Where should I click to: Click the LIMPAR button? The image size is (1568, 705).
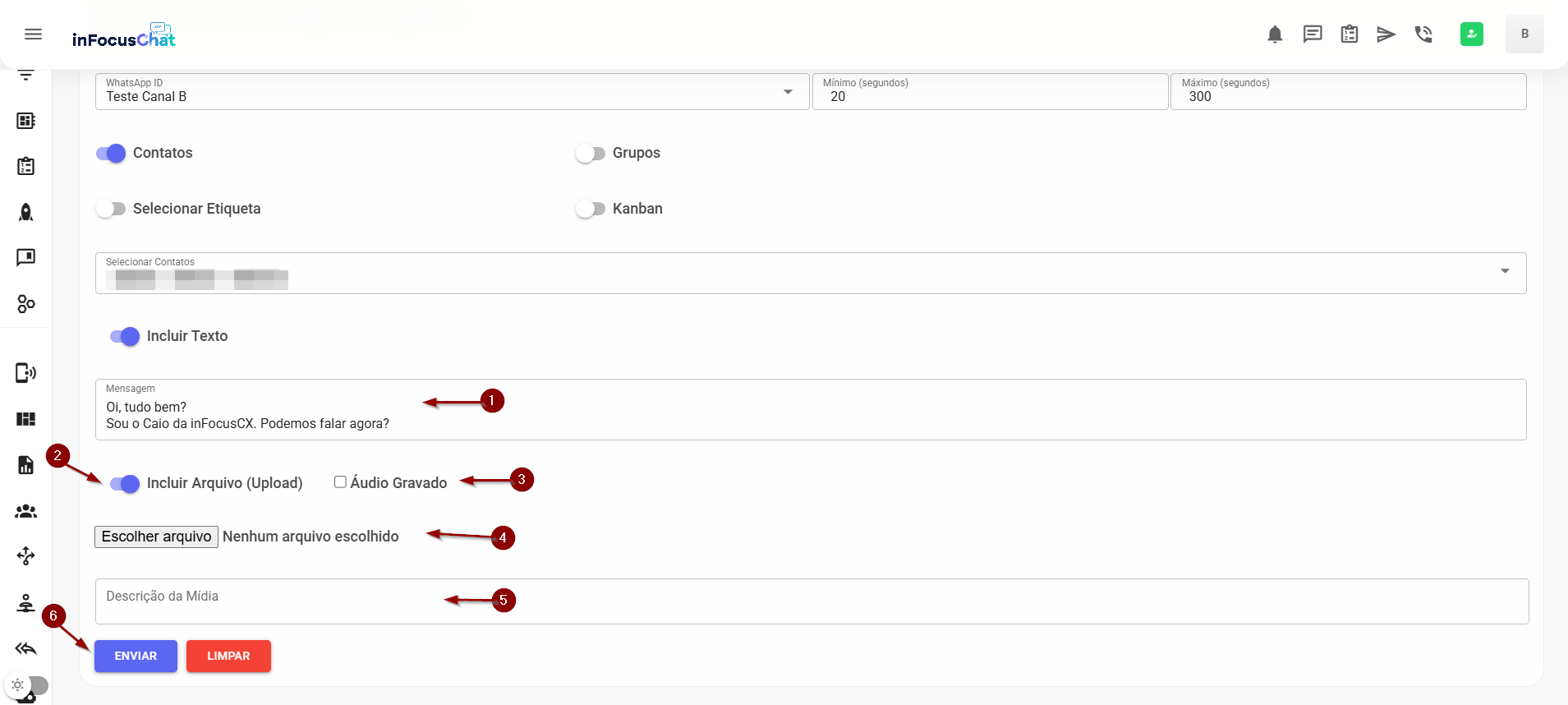[x=228, y=656]
